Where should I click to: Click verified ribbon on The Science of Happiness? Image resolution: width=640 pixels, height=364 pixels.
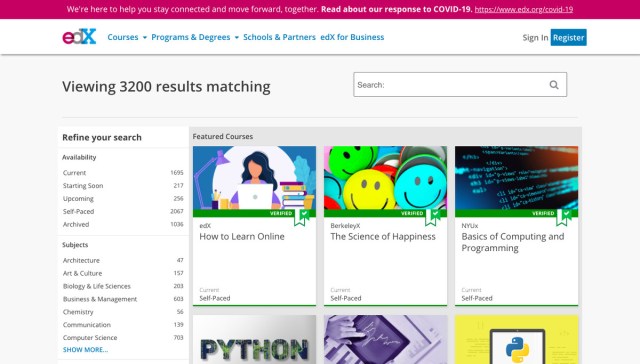pyautogui.click(x=432, y=218)
